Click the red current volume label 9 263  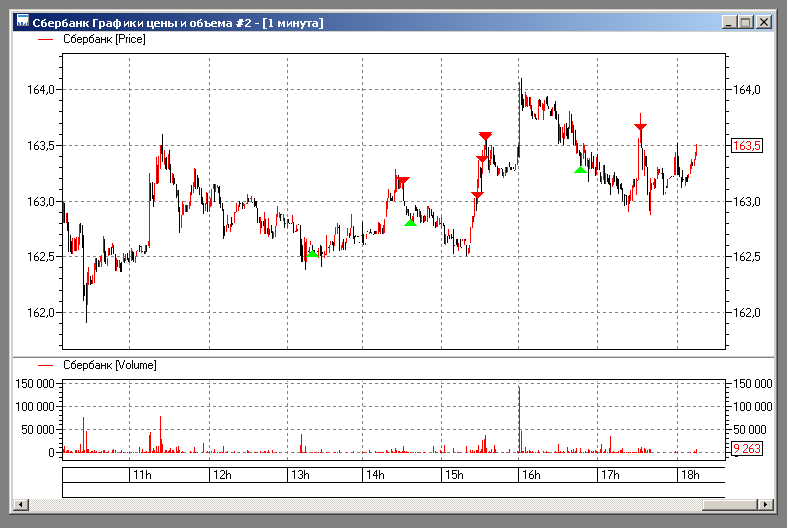tap(747, 448)
